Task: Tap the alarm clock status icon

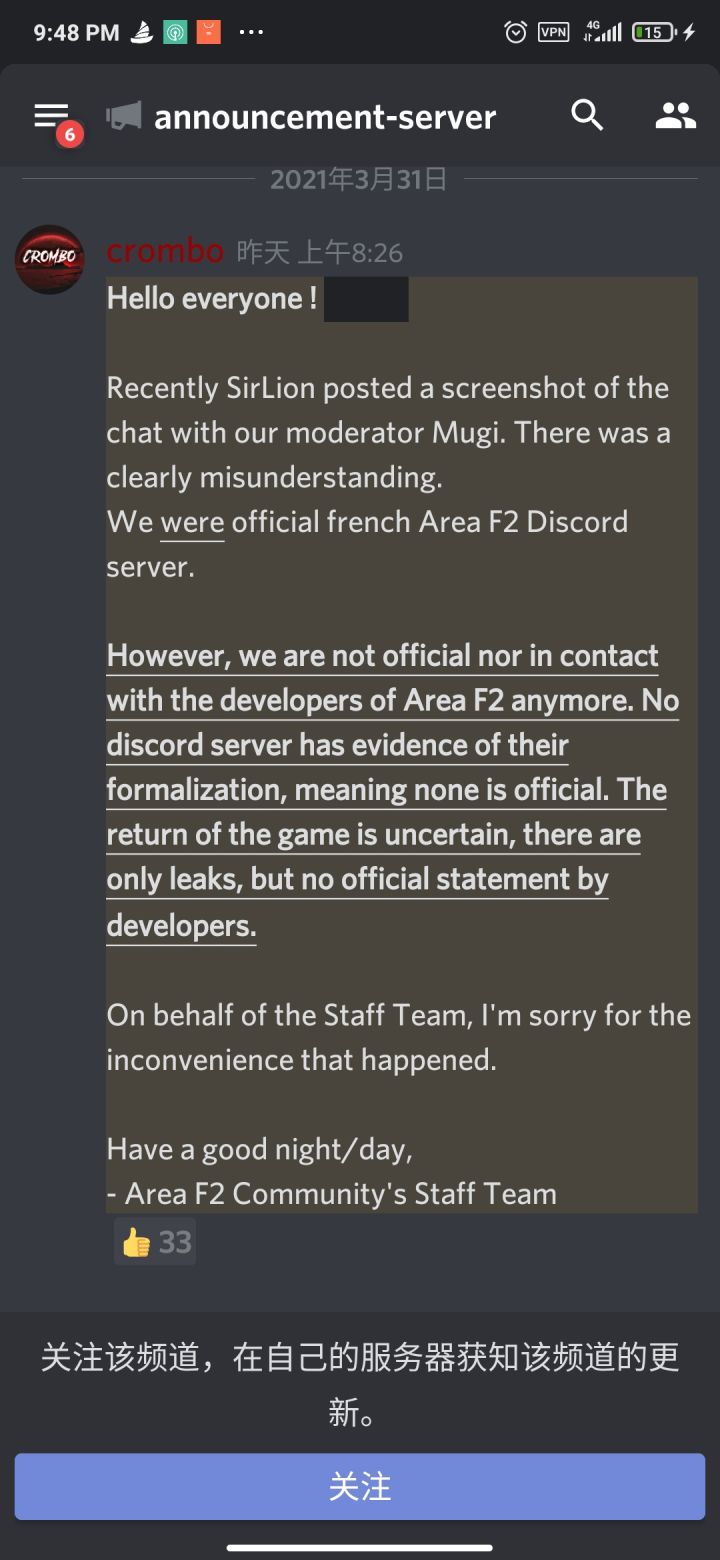Action: point(515,32)
